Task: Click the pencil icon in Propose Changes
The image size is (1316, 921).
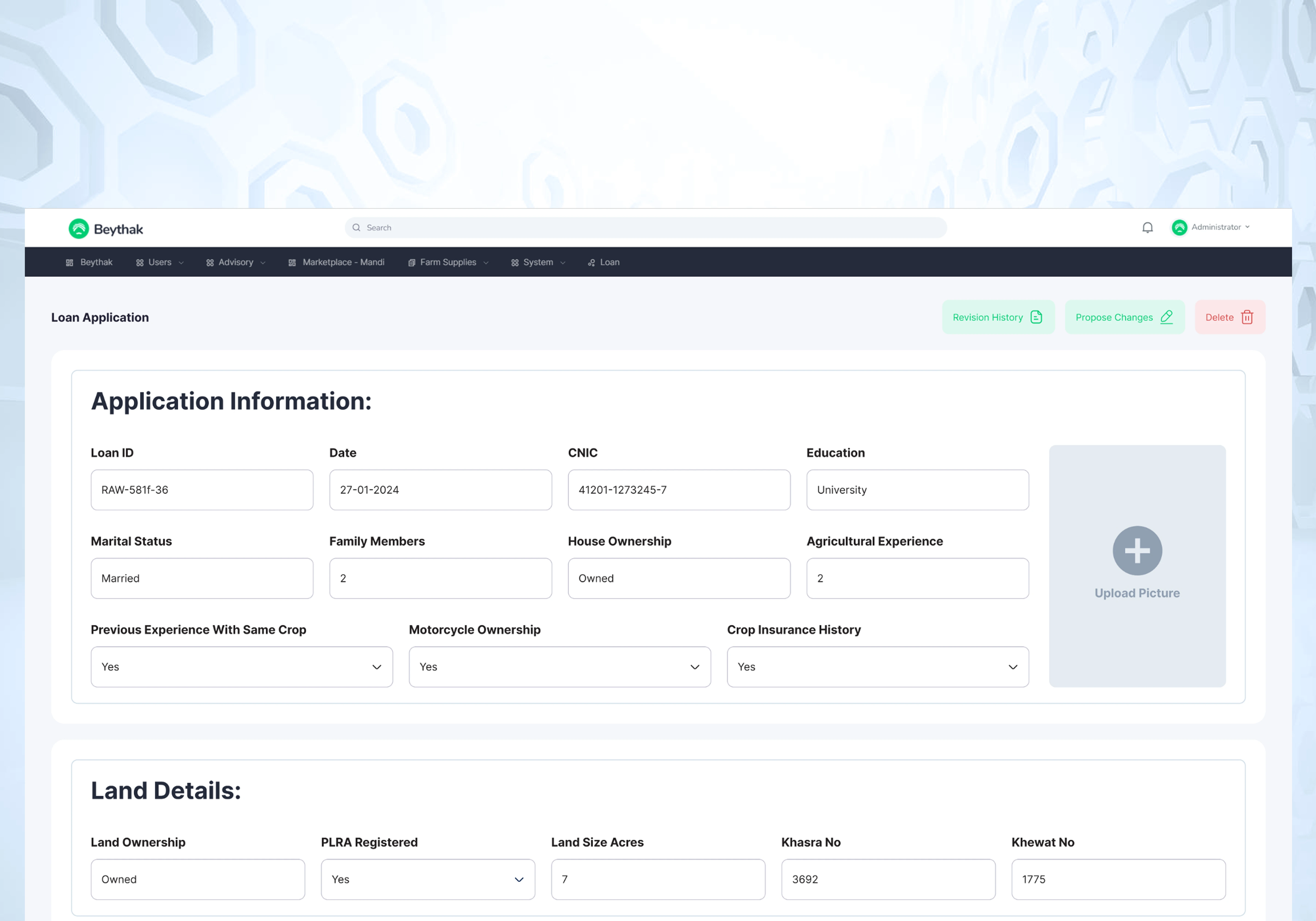Action: 1167,317
